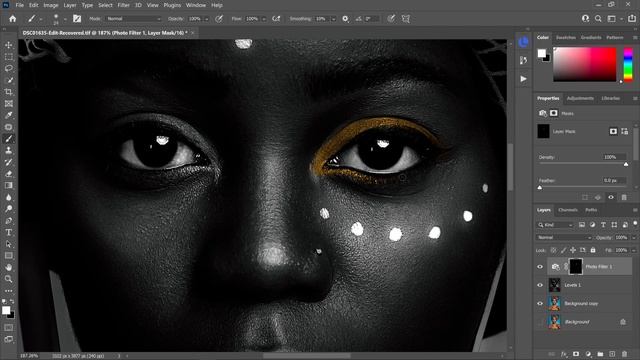Toggle mask visibility eye in Properties panel

coord(611,197)
